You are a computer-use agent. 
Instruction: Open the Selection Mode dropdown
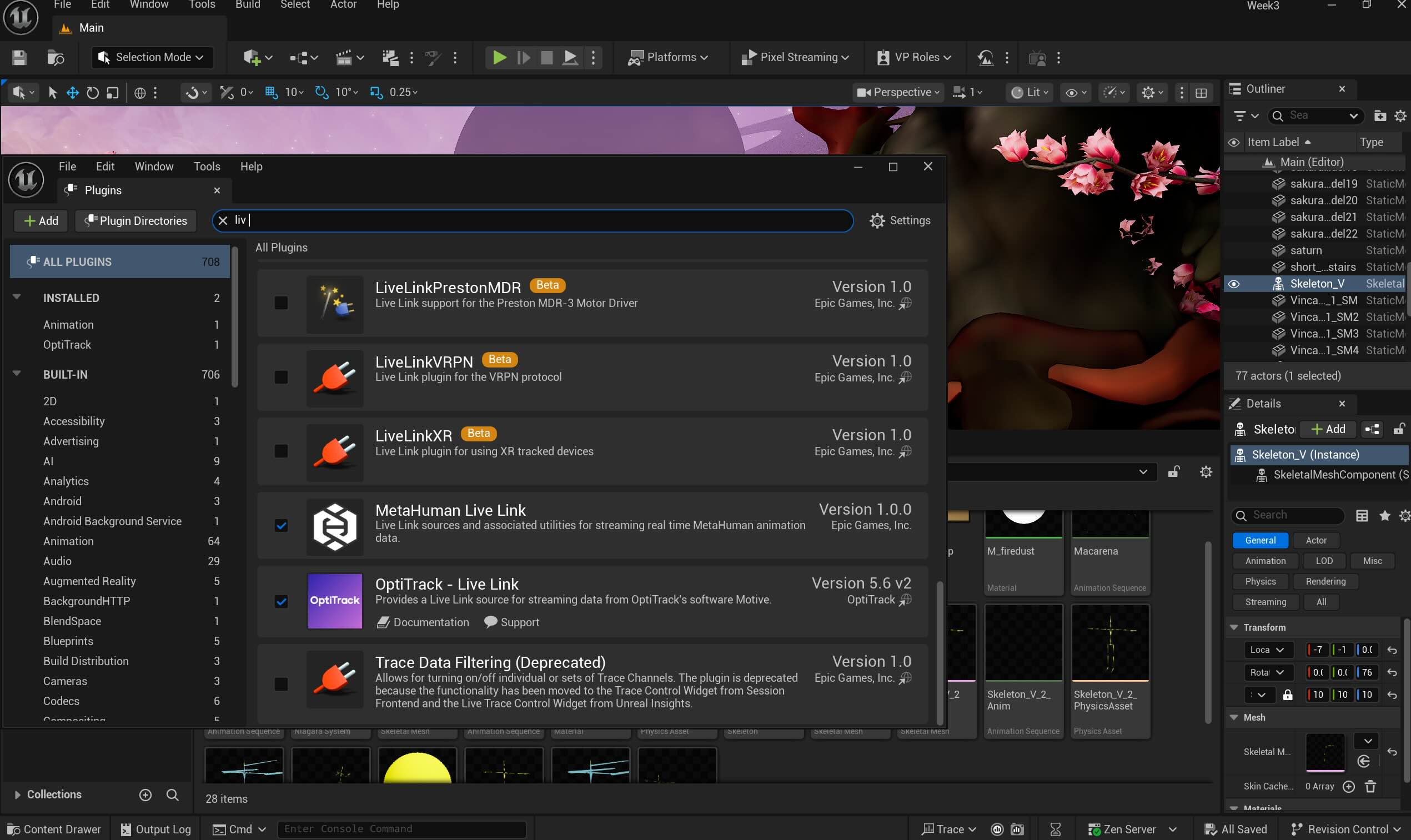pos(152,58)
